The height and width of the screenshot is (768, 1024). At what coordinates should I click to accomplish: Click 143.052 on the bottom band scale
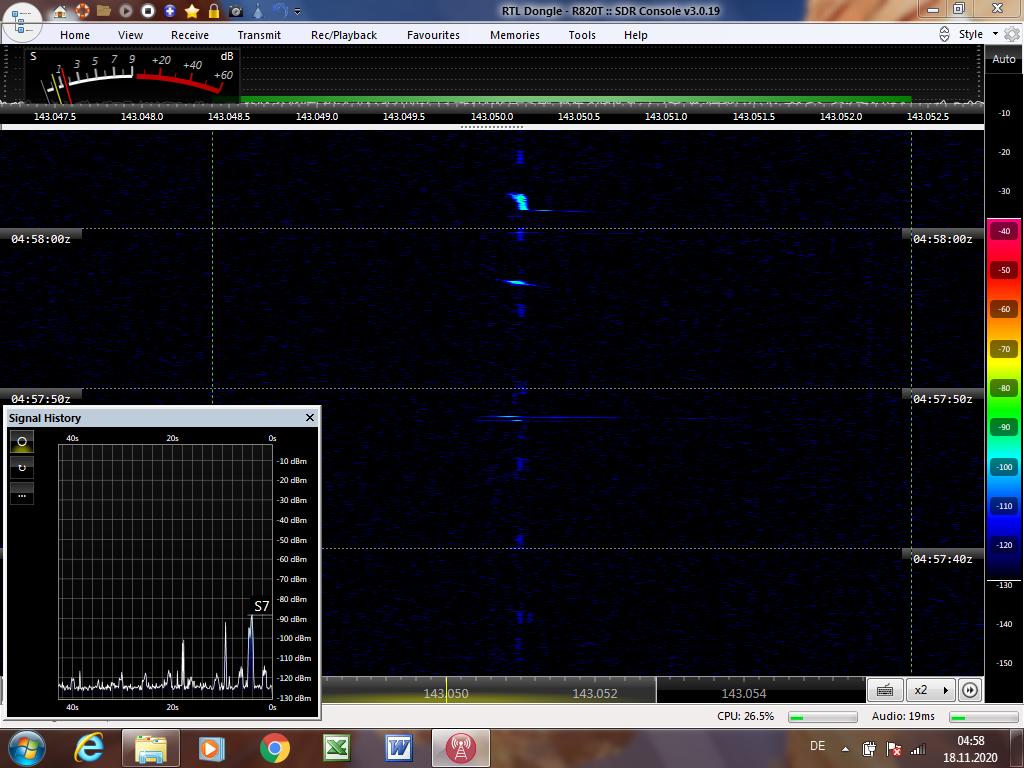tap(594, 694)
